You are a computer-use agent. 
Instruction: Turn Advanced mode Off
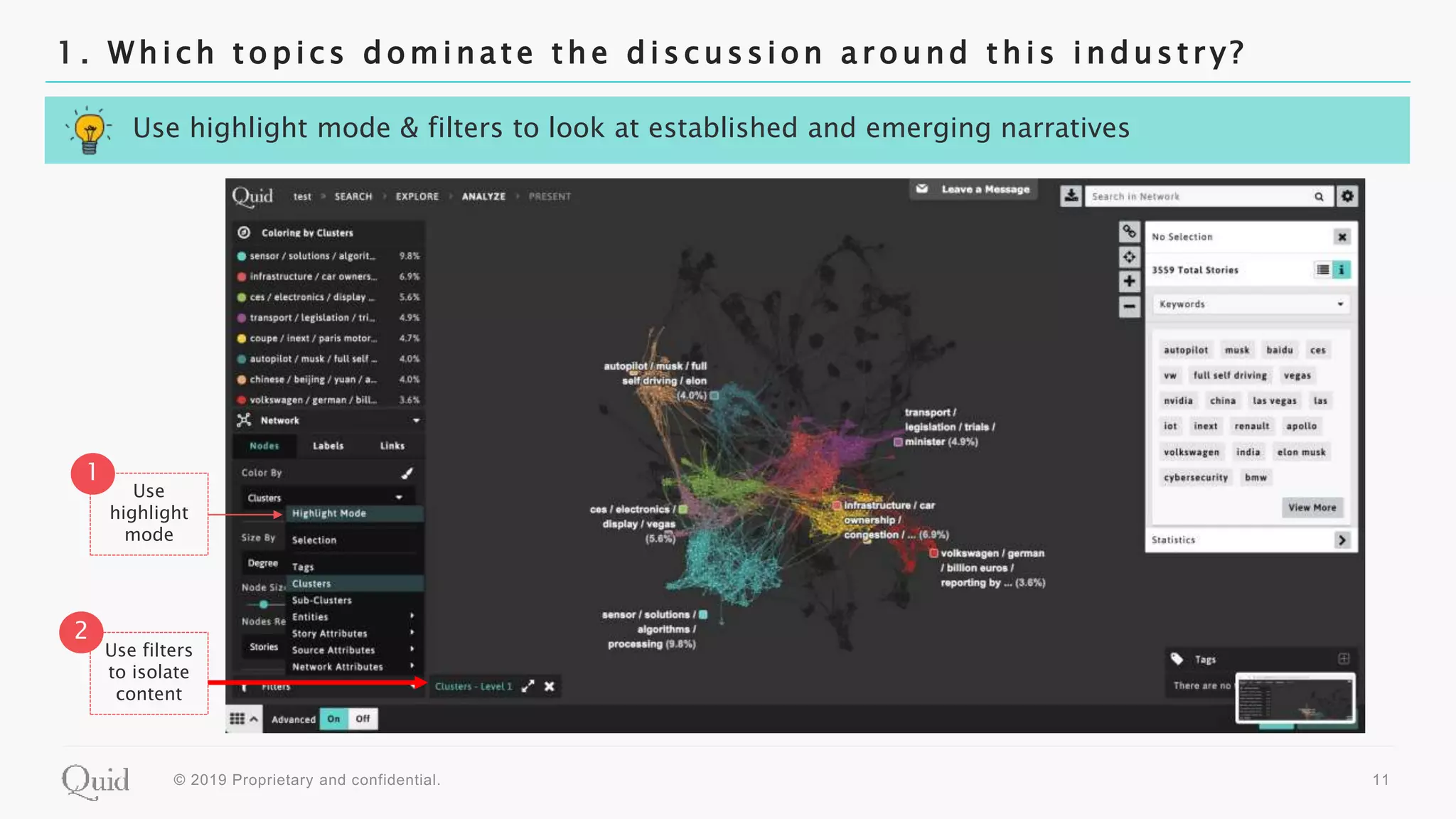point(363,719)
